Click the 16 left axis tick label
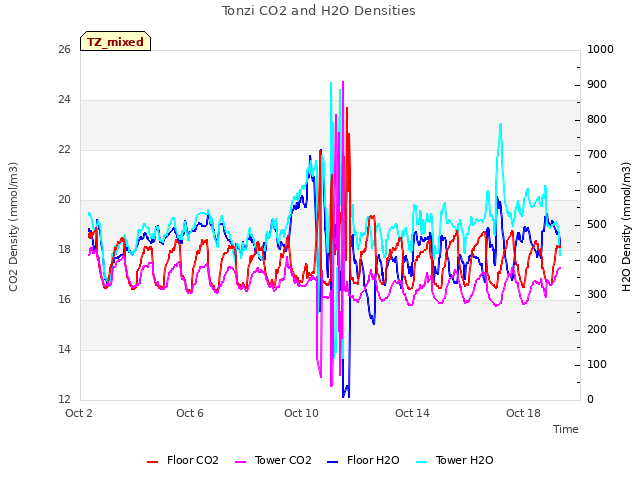 coord(64,300)
